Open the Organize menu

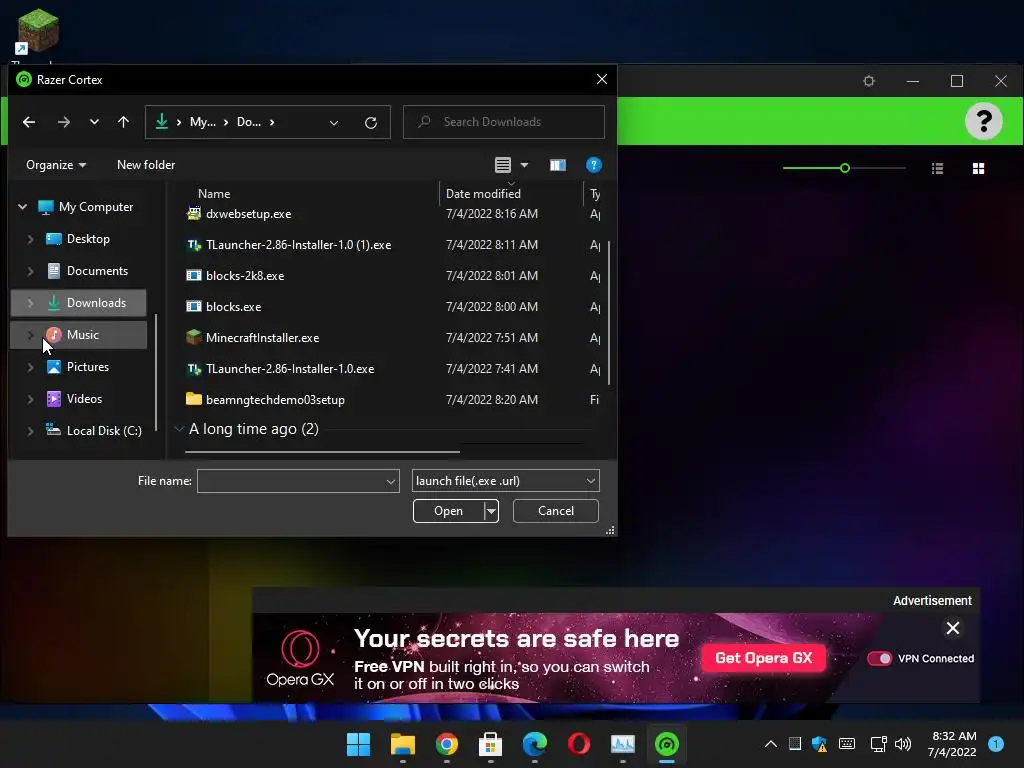56,165
